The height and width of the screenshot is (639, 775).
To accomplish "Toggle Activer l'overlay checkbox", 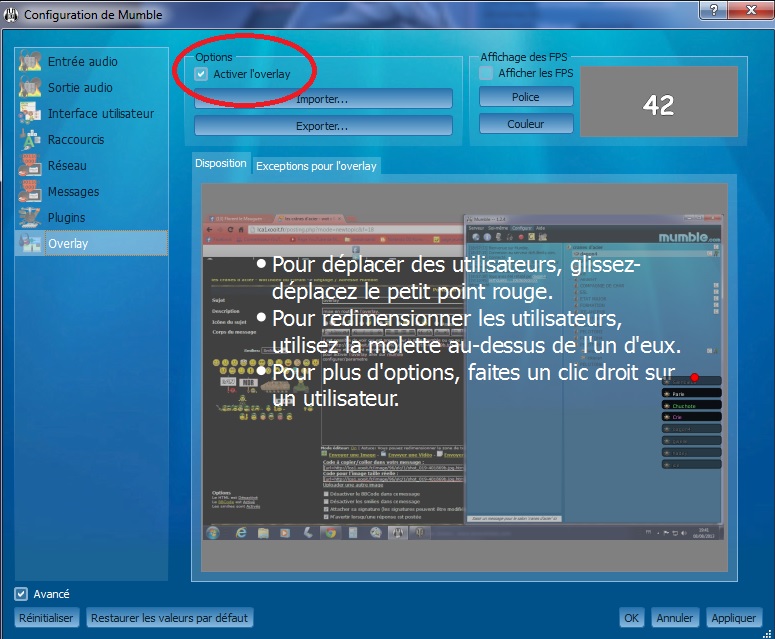I will 201,74.
